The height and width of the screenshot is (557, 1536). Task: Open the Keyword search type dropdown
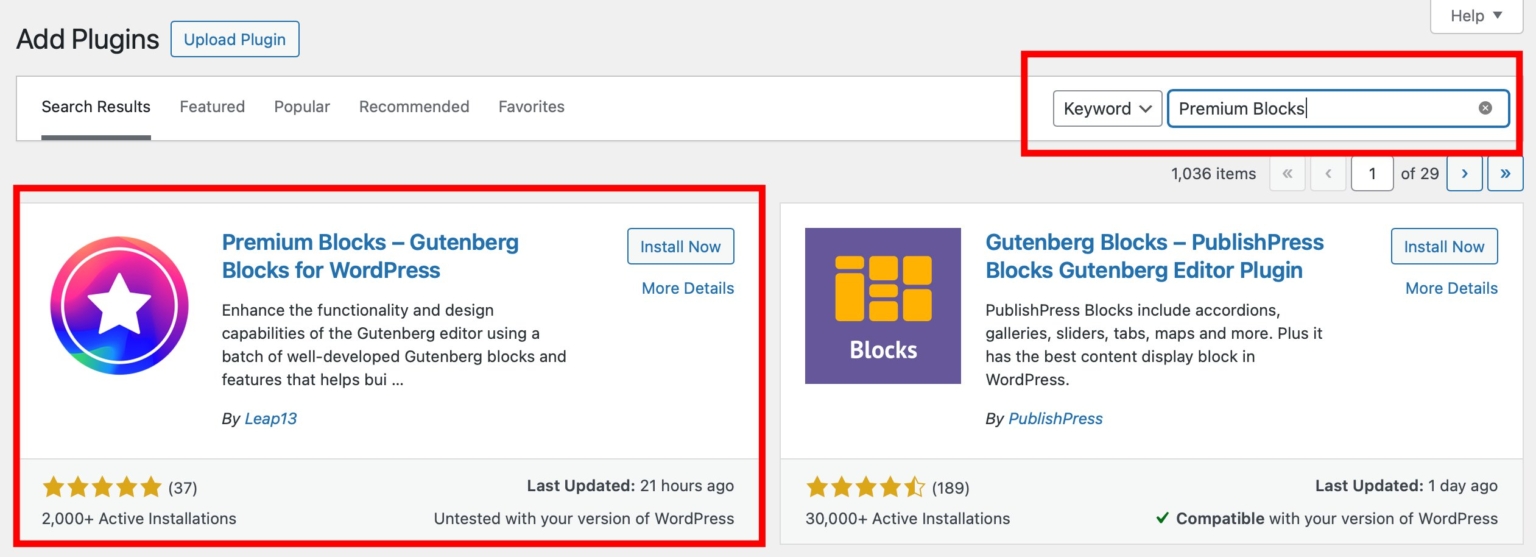click(1107, 108)
